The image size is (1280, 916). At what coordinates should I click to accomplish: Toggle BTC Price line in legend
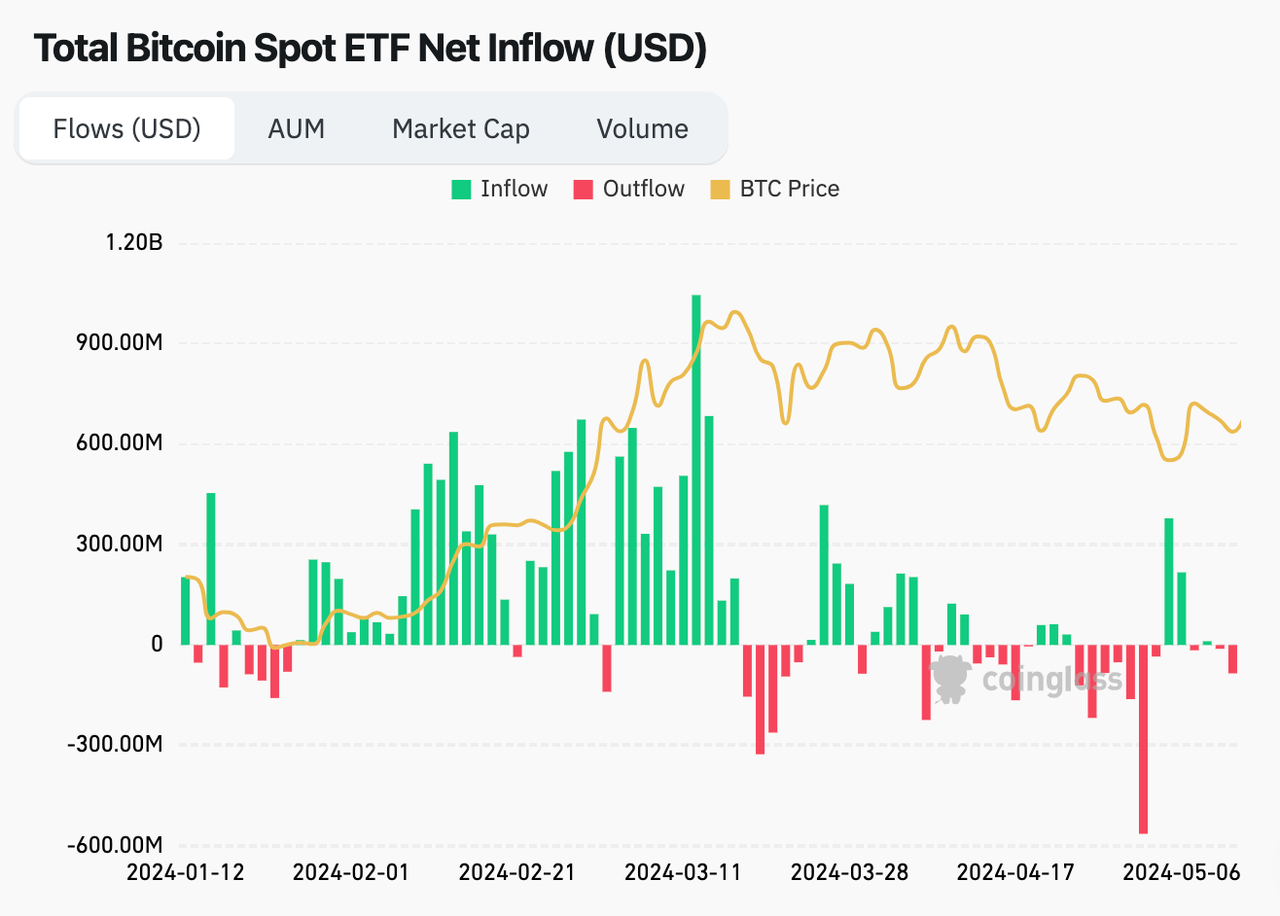click(x=775, y=189)
